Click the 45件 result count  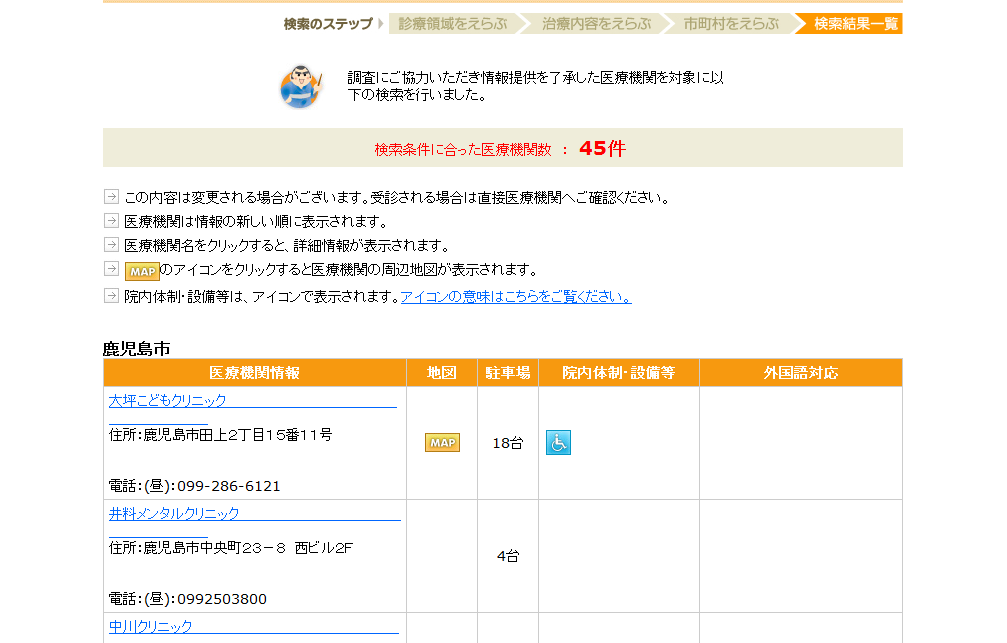pyautogui.click(x=602, y=148)
